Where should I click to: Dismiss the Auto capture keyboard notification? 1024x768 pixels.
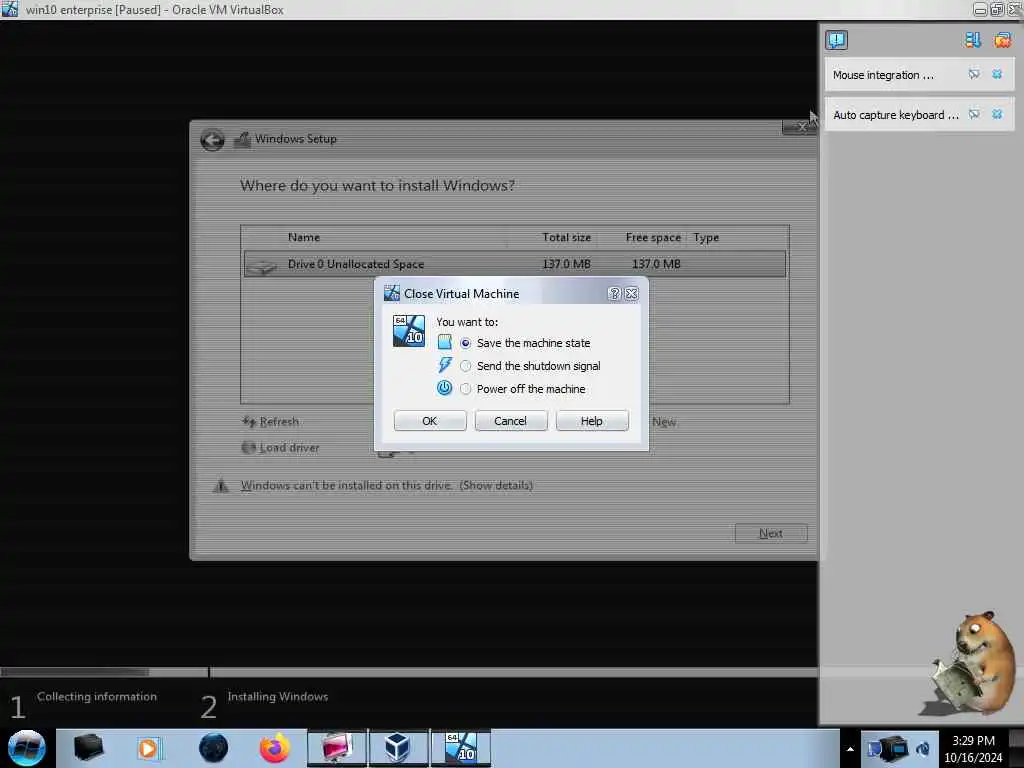(x=997, y=114)
